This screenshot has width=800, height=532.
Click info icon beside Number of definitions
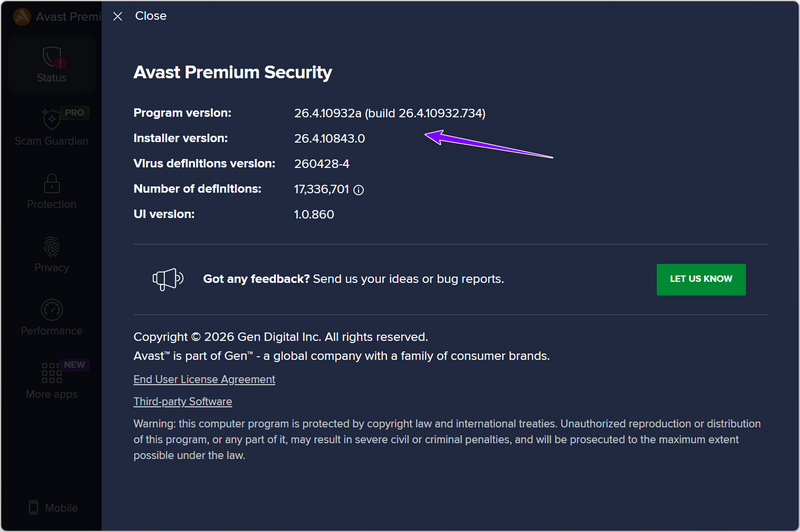coord(358,189)
